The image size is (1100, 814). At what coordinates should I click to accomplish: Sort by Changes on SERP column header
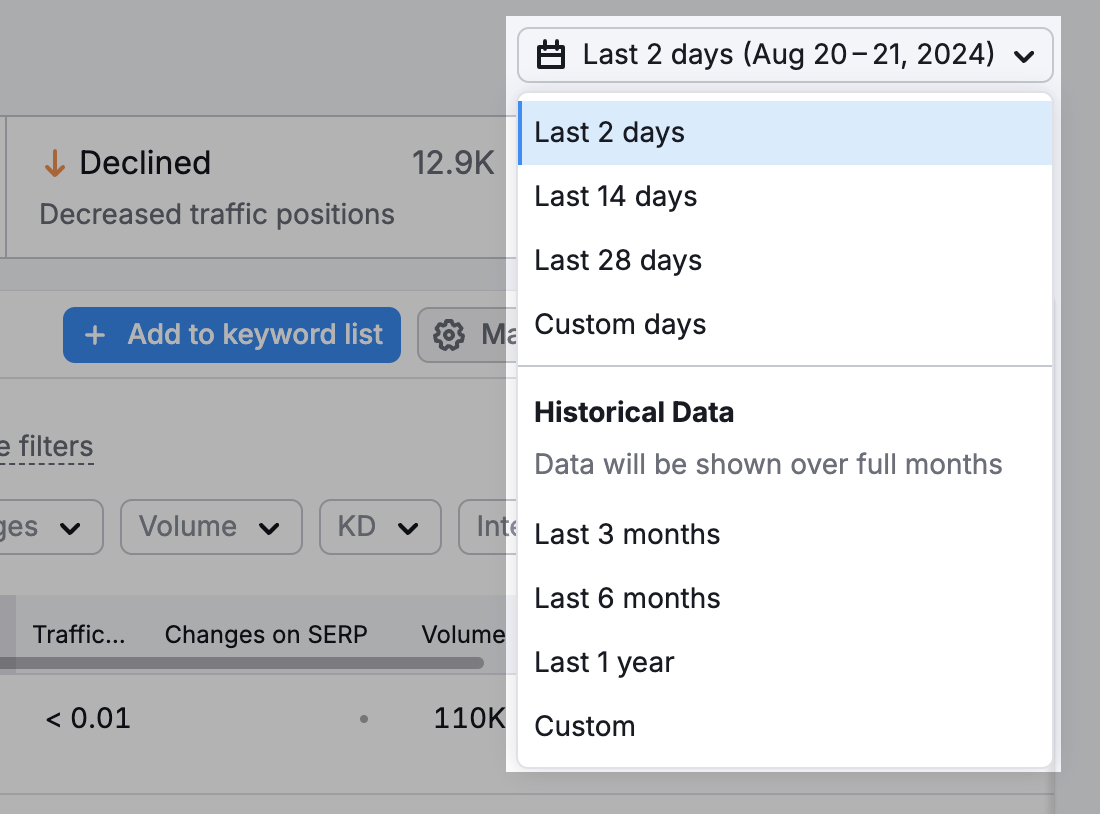coord(266,635)
